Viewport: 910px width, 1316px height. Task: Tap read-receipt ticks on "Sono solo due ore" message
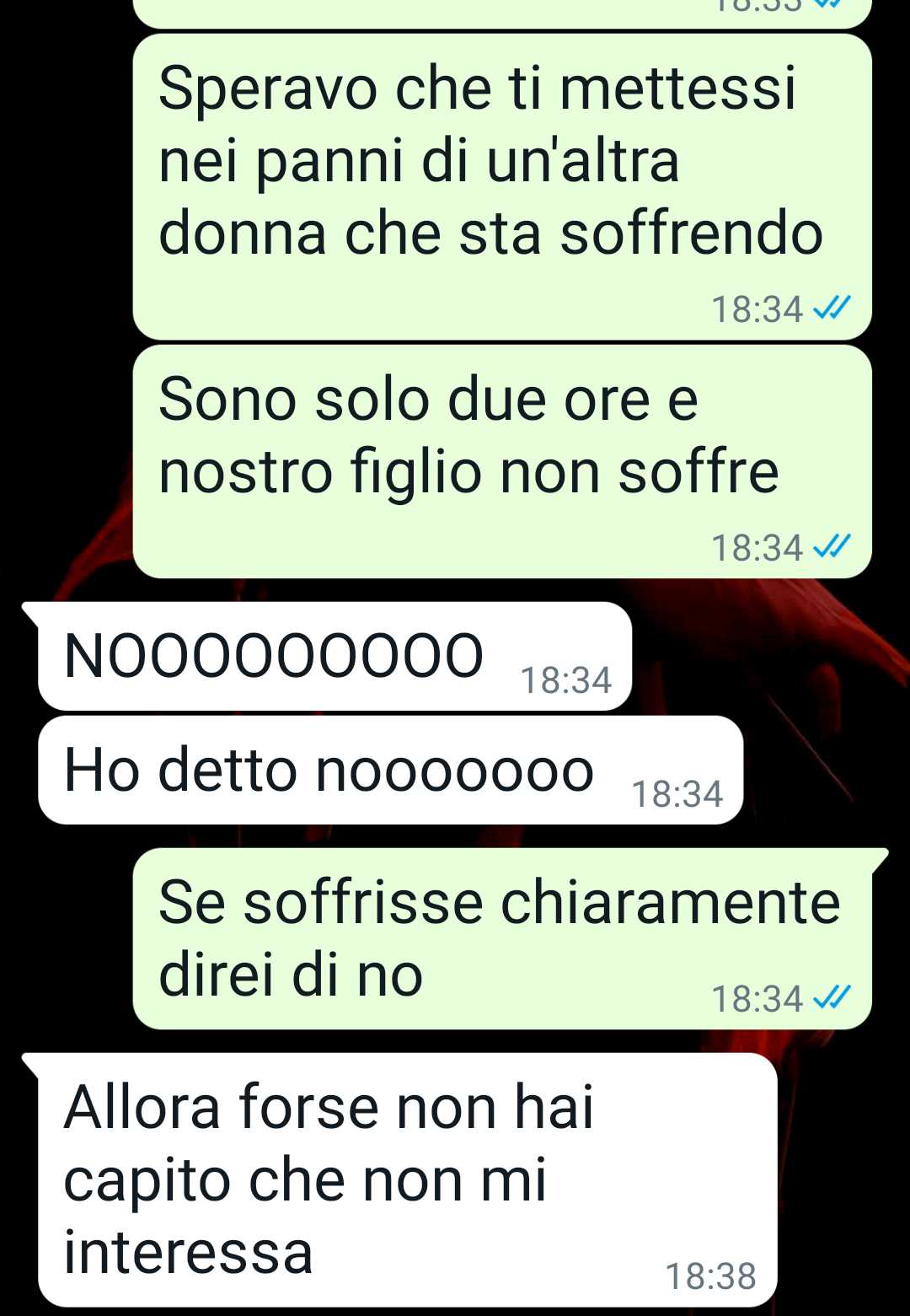832,546
